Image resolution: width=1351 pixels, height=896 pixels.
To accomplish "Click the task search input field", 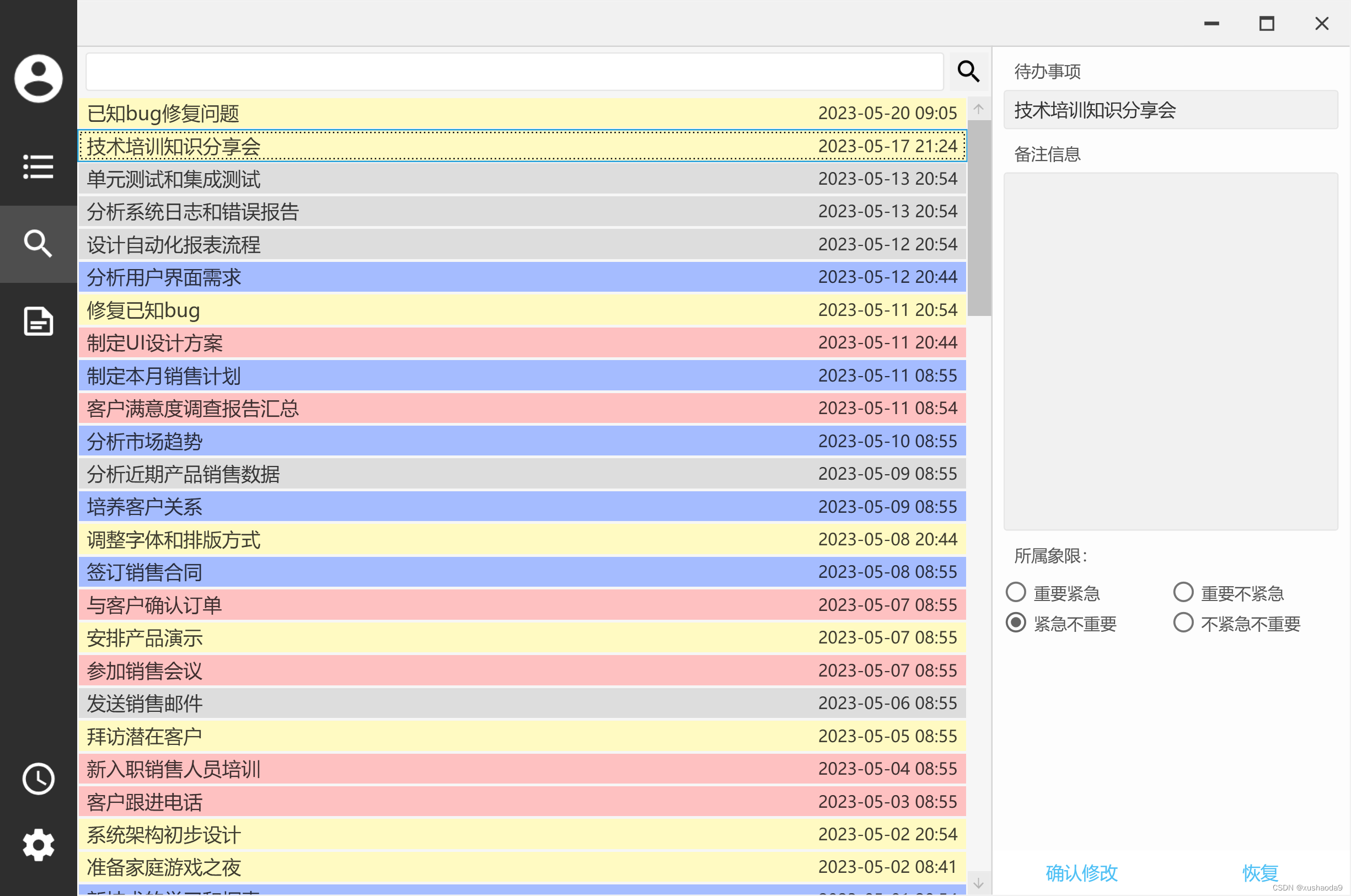I will tap(514, 72).
